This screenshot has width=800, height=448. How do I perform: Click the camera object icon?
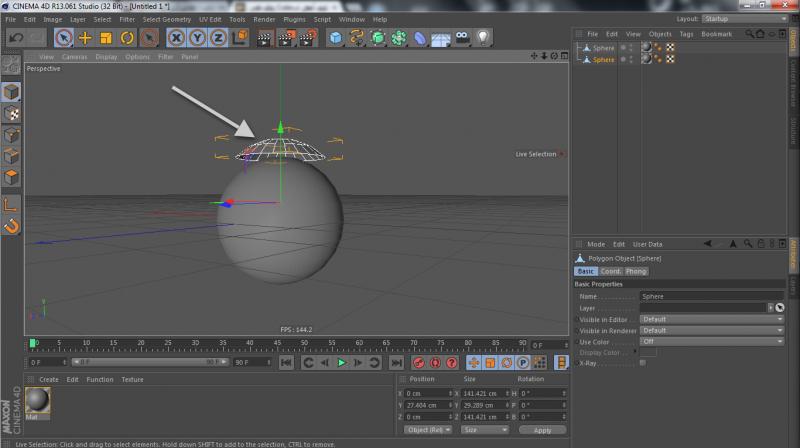pos(462,38)
